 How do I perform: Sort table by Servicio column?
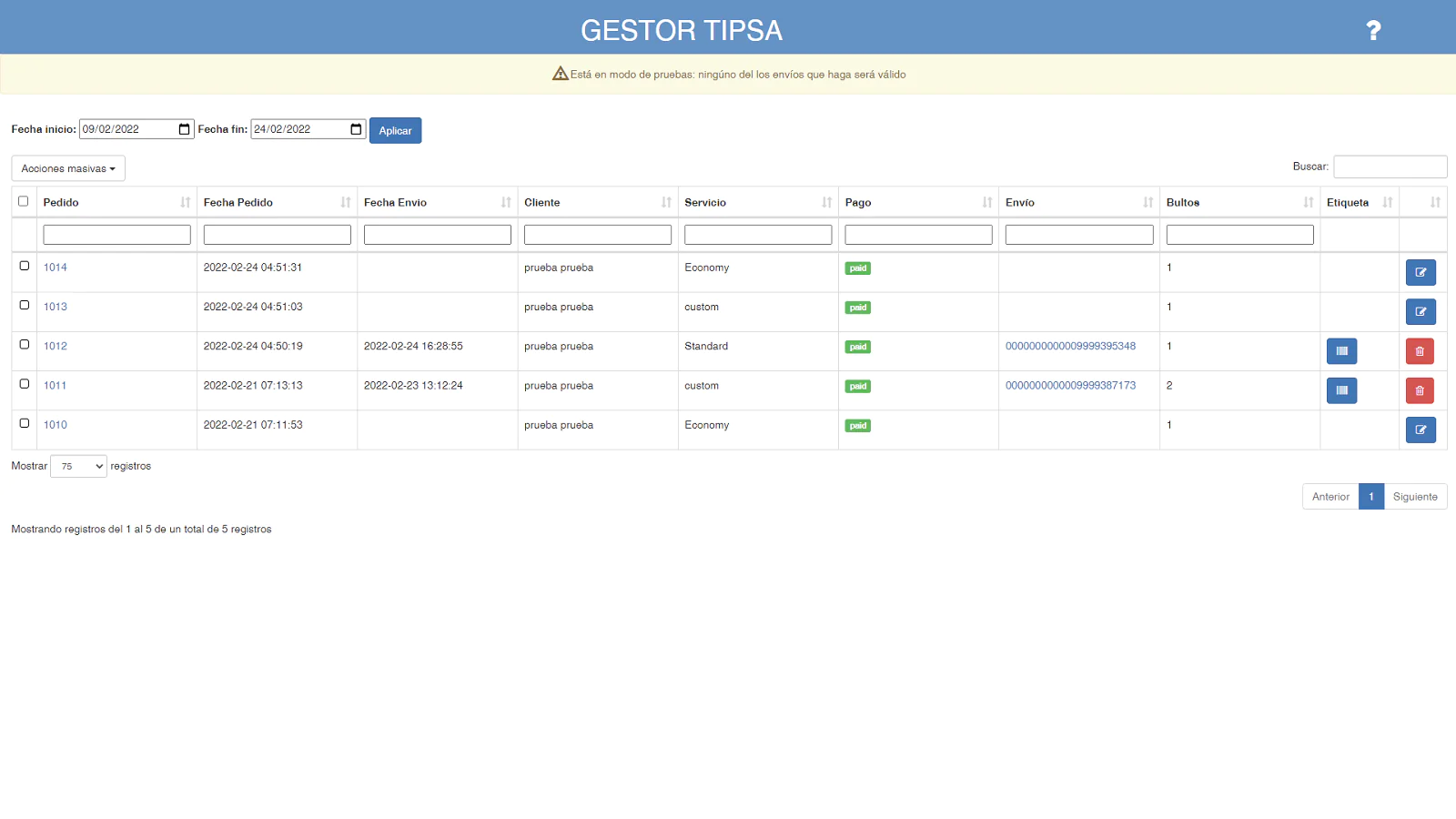(826, 202)
